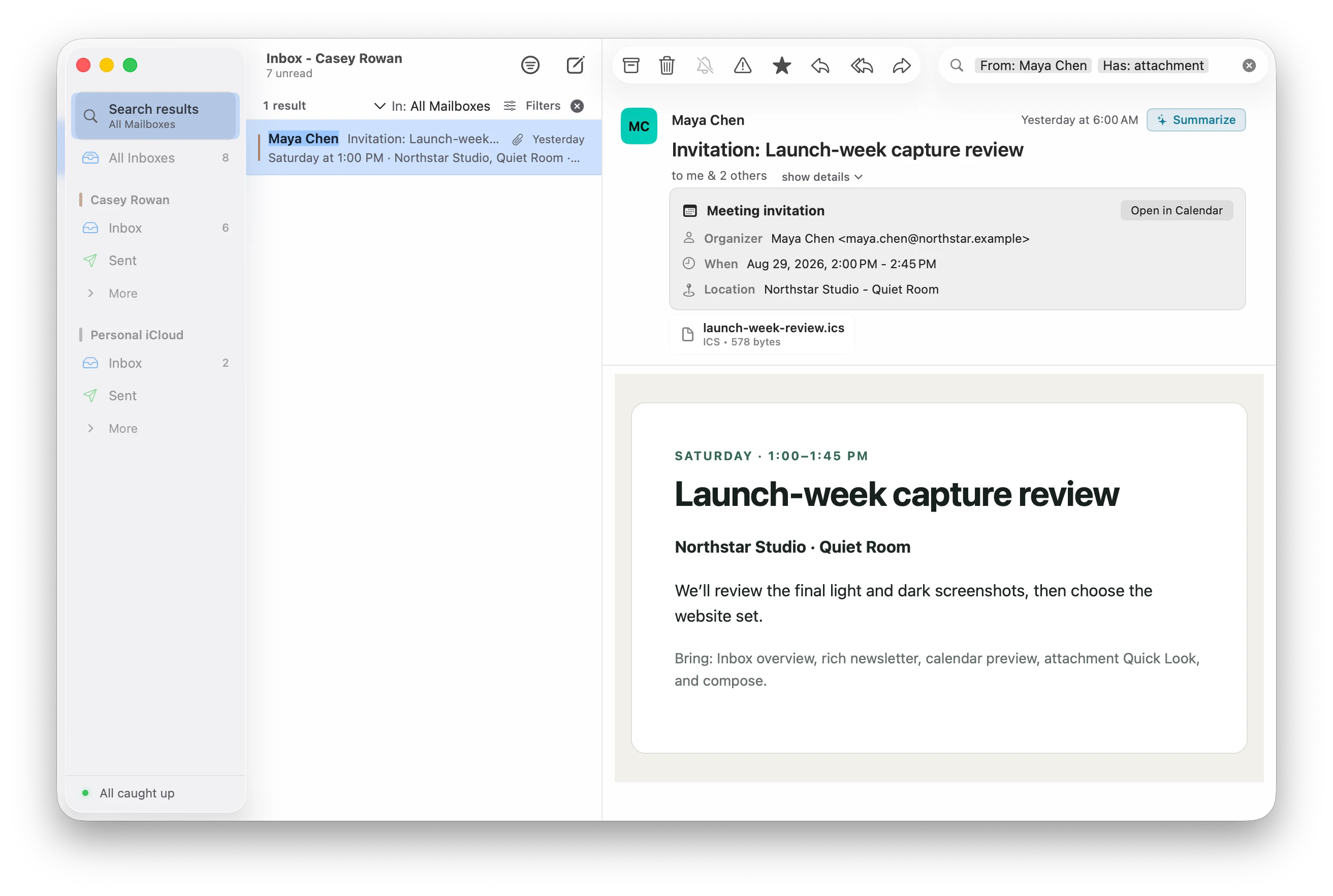Click the Maya Chen sender name in header
Screen dimensions: 1333x896
pyautogui.click(x=707, y=120)
